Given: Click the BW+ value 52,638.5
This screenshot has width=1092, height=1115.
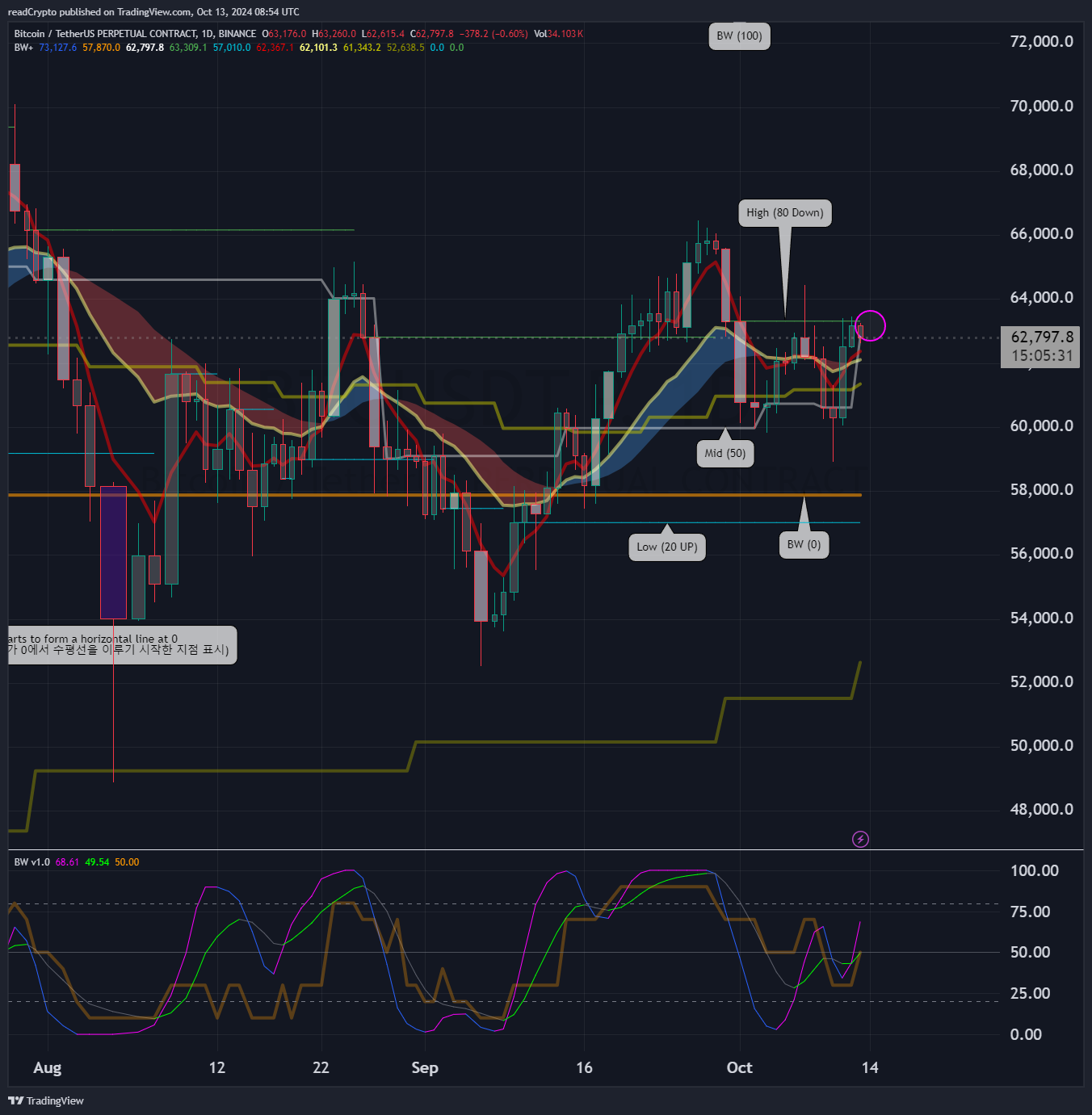Looking at the screenshot, I should 405,48.
